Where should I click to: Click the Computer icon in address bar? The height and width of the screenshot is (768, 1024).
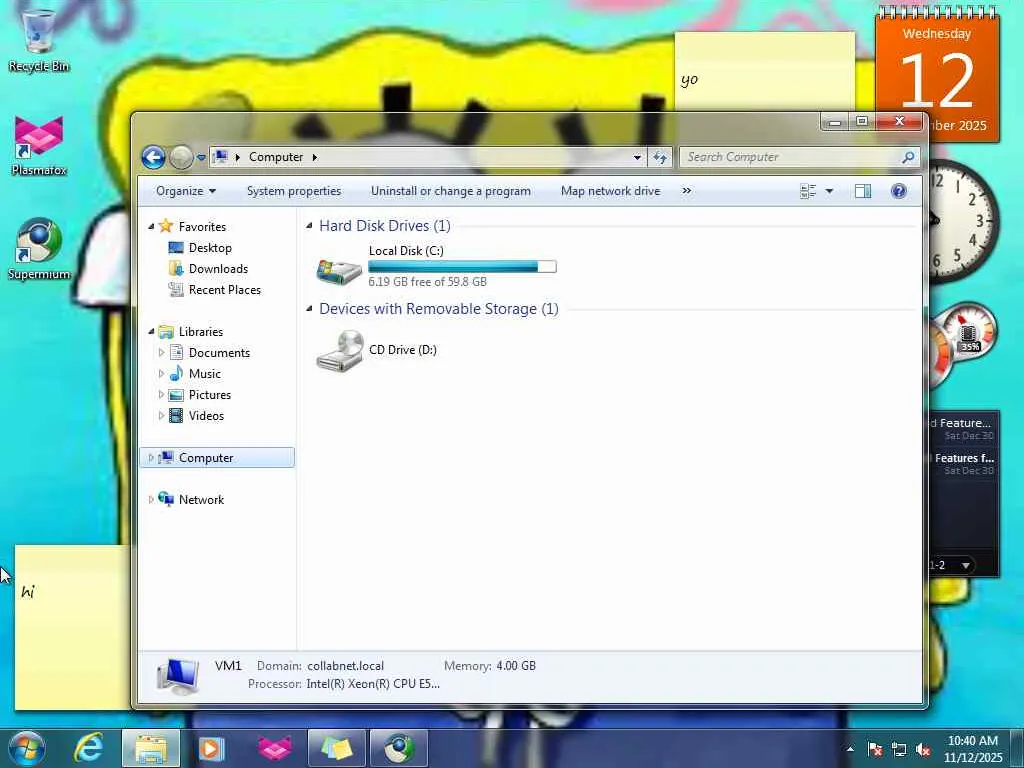(221, 157)
